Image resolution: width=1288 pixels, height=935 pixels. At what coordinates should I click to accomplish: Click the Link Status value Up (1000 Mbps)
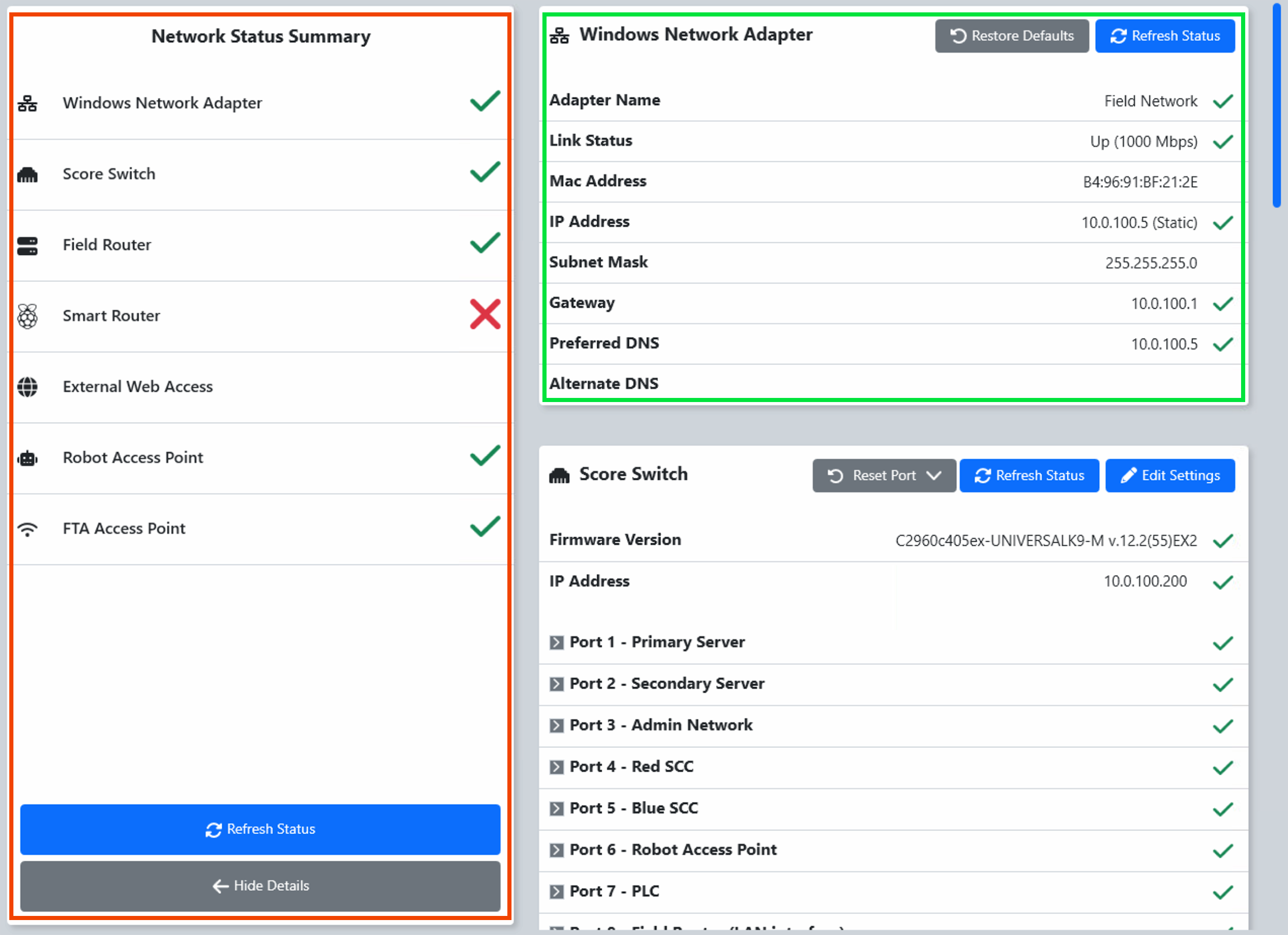pyautogui.click(x=1143, y=142)
